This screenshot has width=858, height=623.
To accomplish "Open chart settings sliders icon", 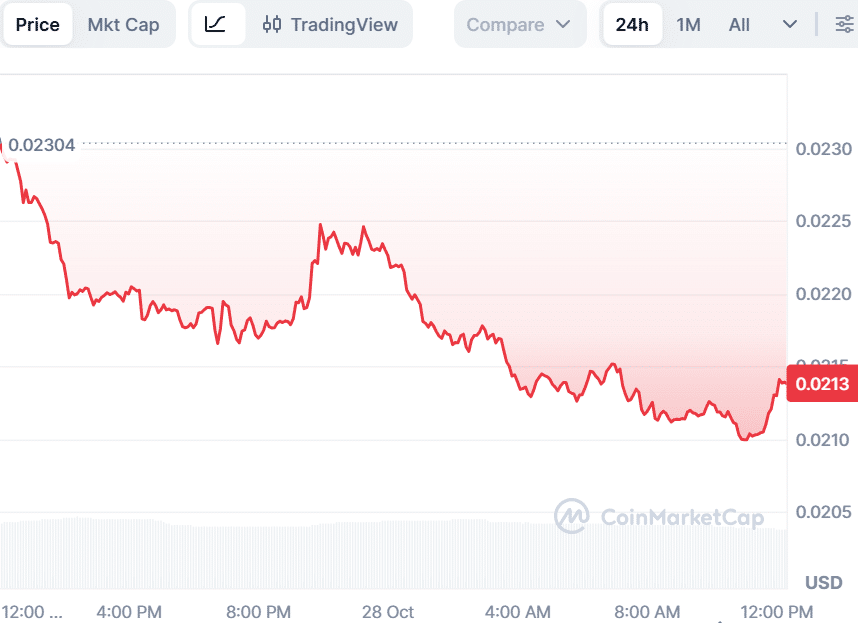I will point(844,25).
